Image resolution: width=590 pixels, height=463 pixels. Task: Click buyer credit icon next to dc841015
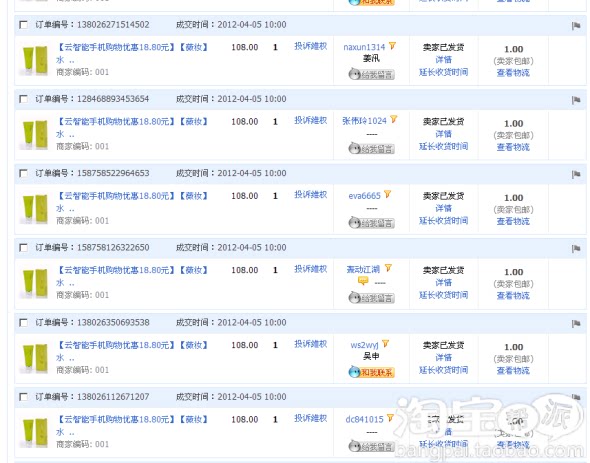coord(390,418)
